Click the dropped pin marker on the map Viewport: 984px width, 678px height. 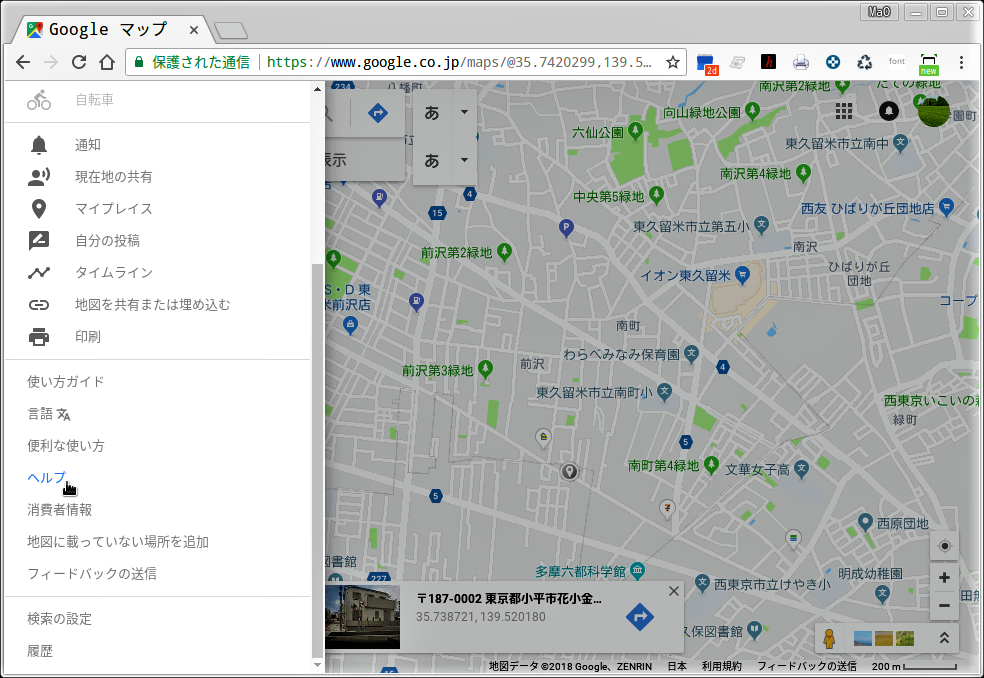point(569,471)
